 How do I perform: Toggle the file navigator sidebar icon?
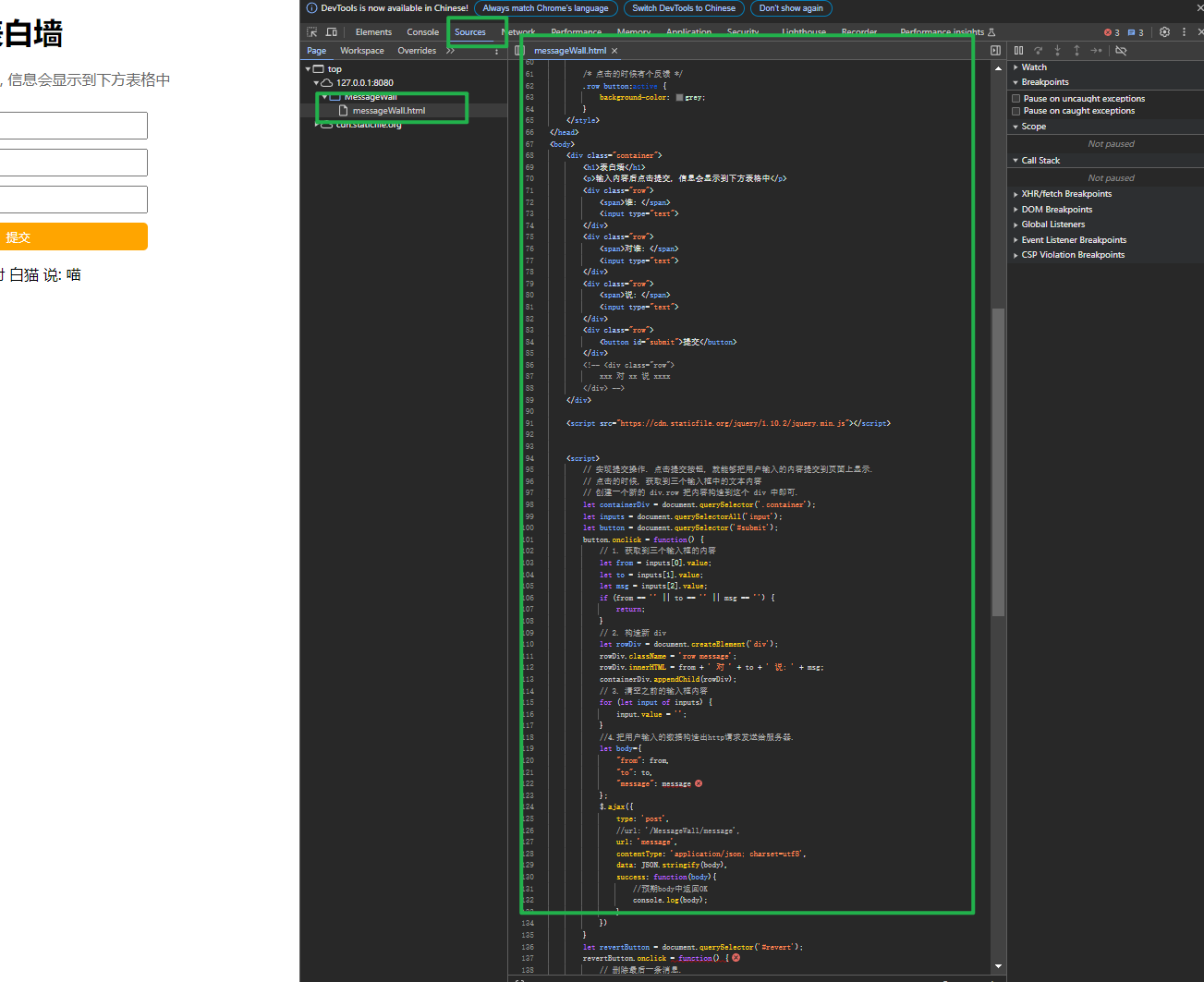[519, 51]
